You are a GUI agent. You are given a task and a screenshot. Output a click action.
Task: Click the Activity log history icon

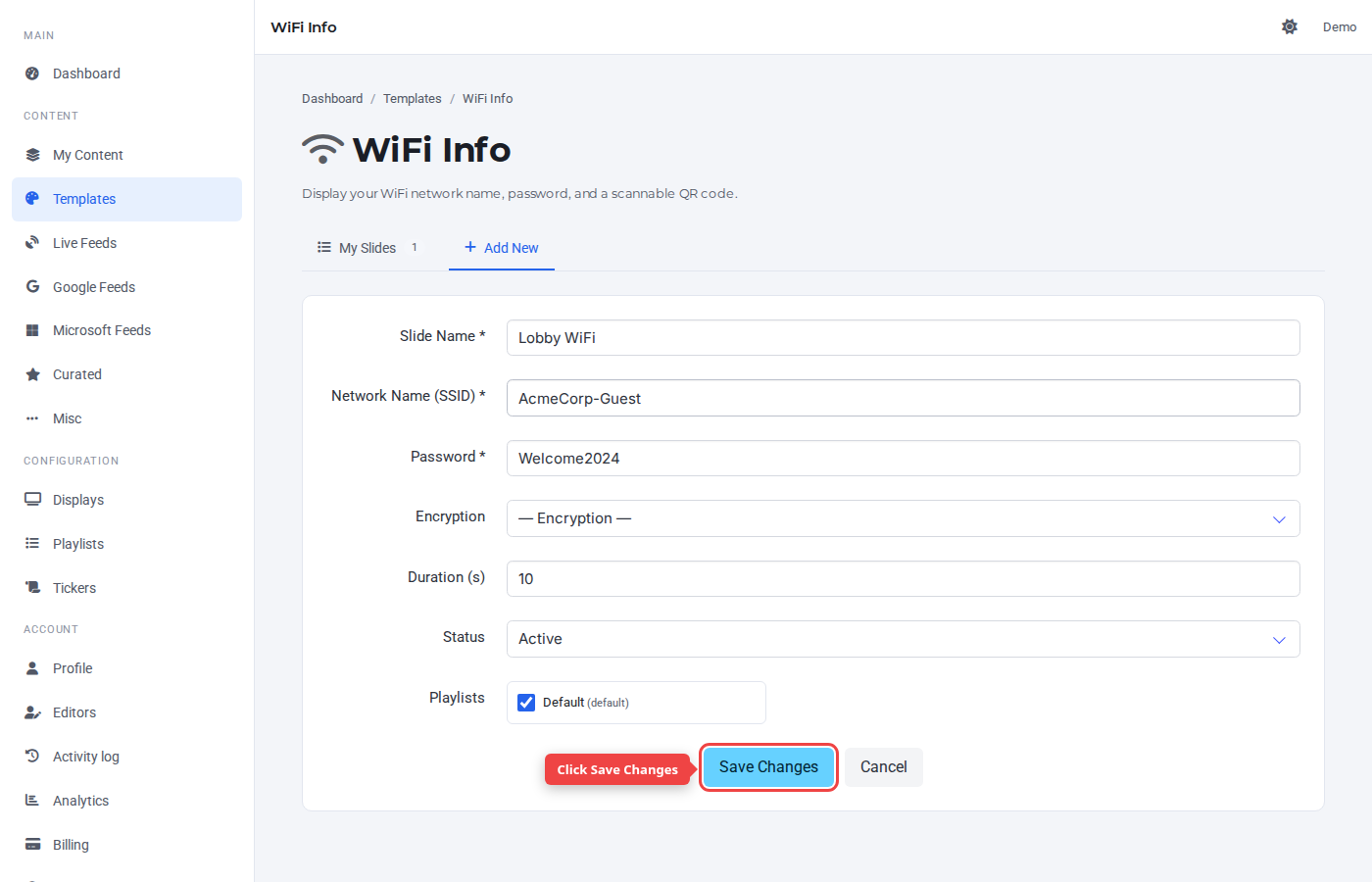pyautogui.click(x=32, y=757)
